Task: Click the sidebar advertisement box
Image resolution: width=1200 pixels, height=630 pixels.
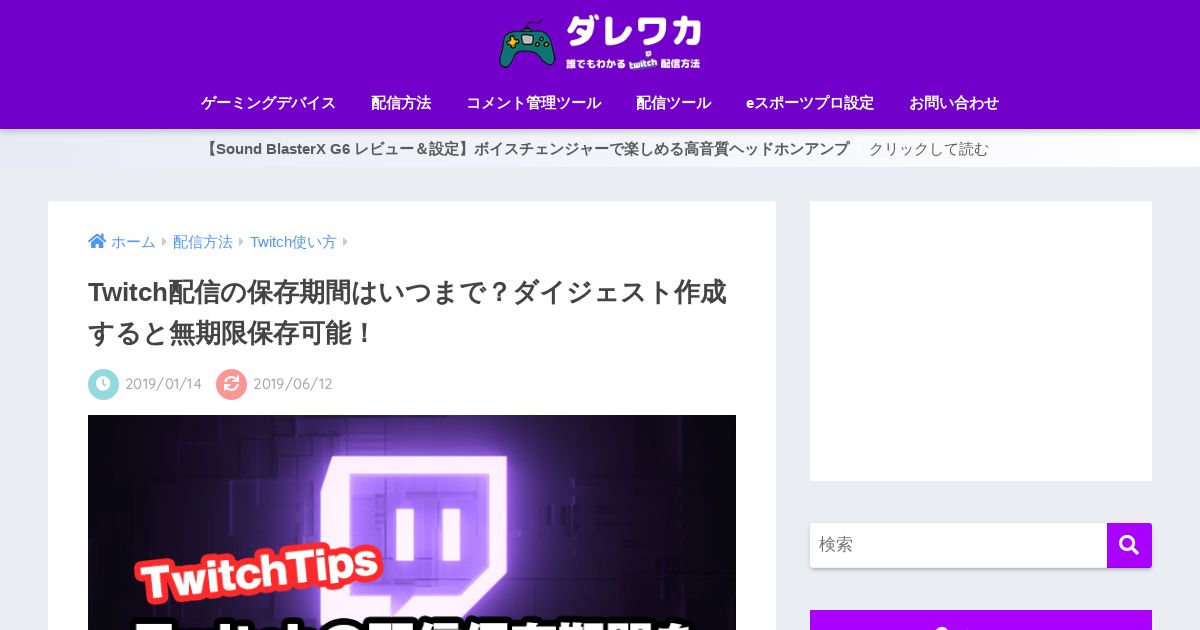Action: coord(981,341)
